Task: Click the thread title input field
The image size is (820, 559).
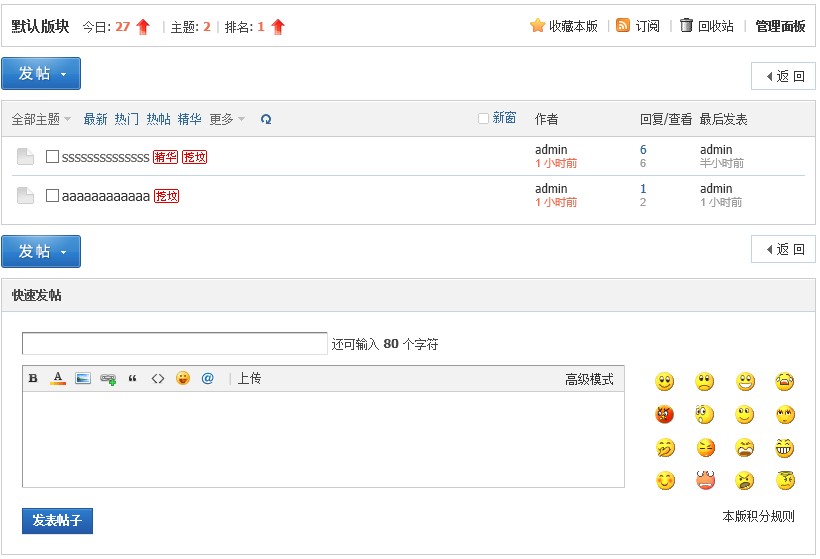Action: (x=175, y=343)
